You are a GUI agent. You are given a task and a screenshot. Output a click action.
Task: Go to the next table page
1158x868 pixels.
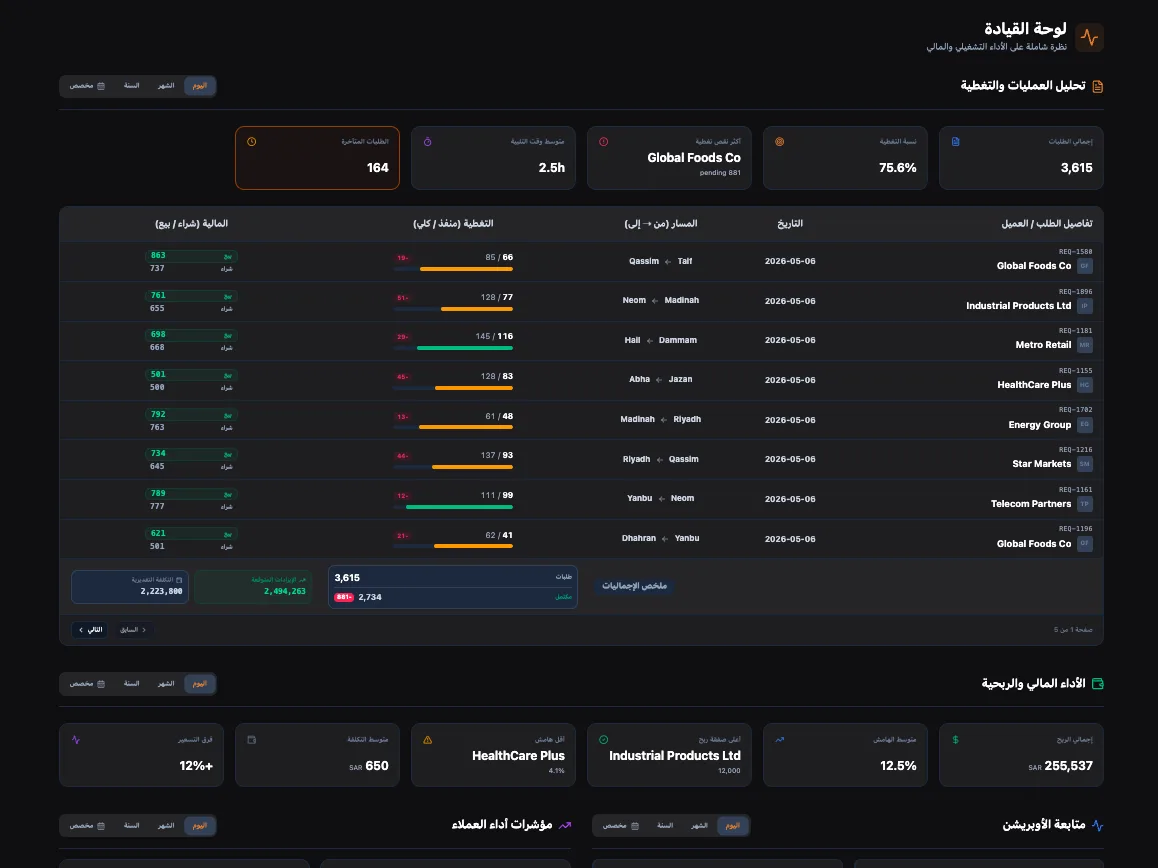(90, 630)
